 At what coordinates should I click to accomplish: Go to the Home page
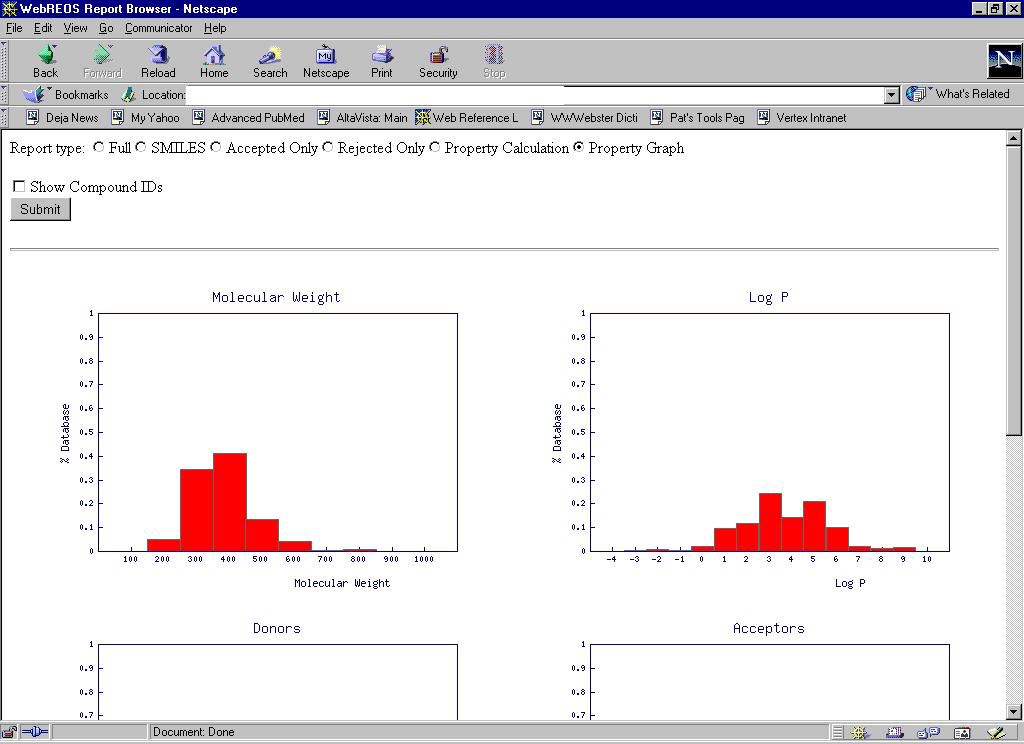[214, 61]
